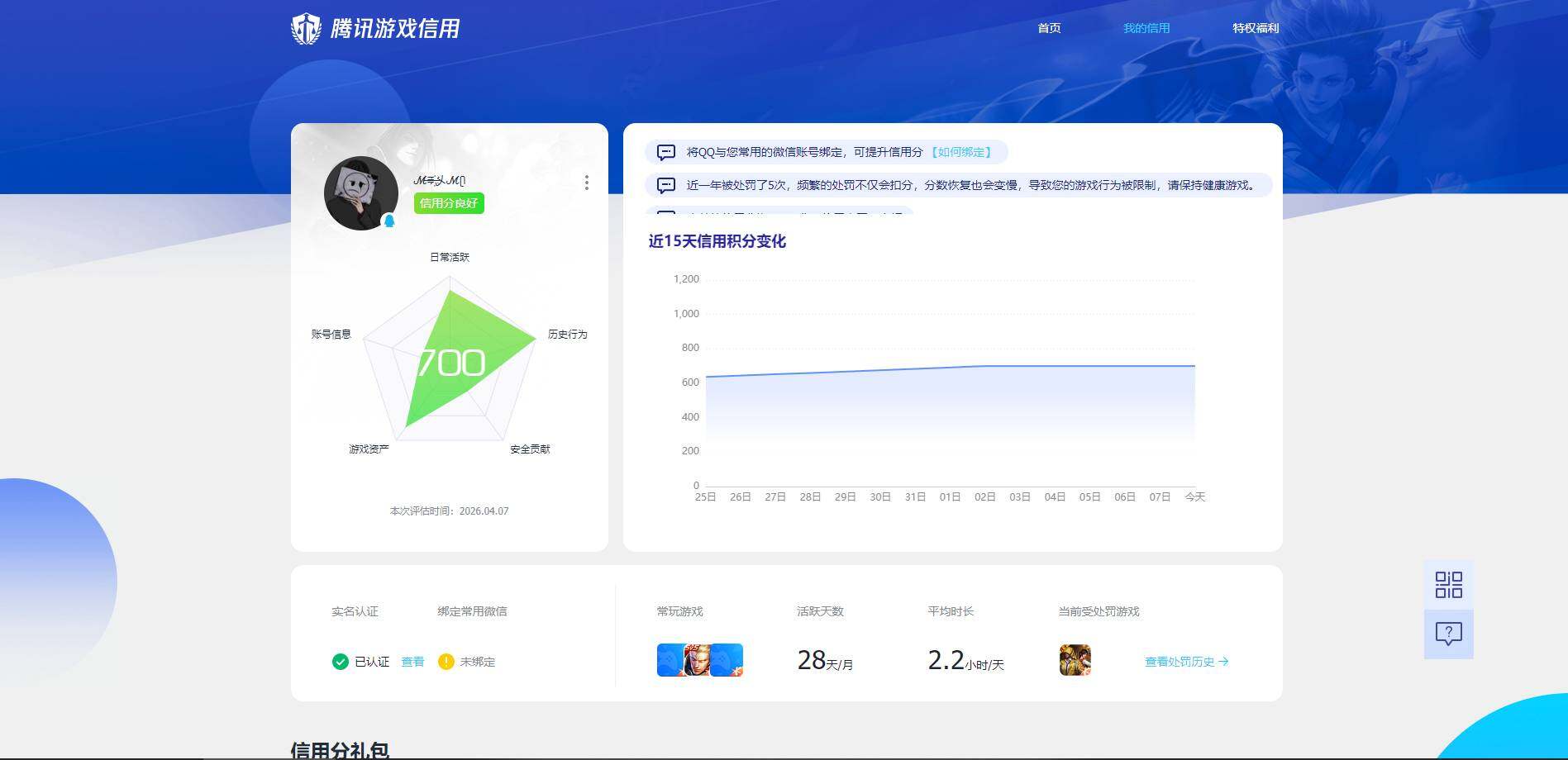Screen dimensions: 1568x760
Task: Click the green 已认证 checkmark icon
Action: pos(339,661)
